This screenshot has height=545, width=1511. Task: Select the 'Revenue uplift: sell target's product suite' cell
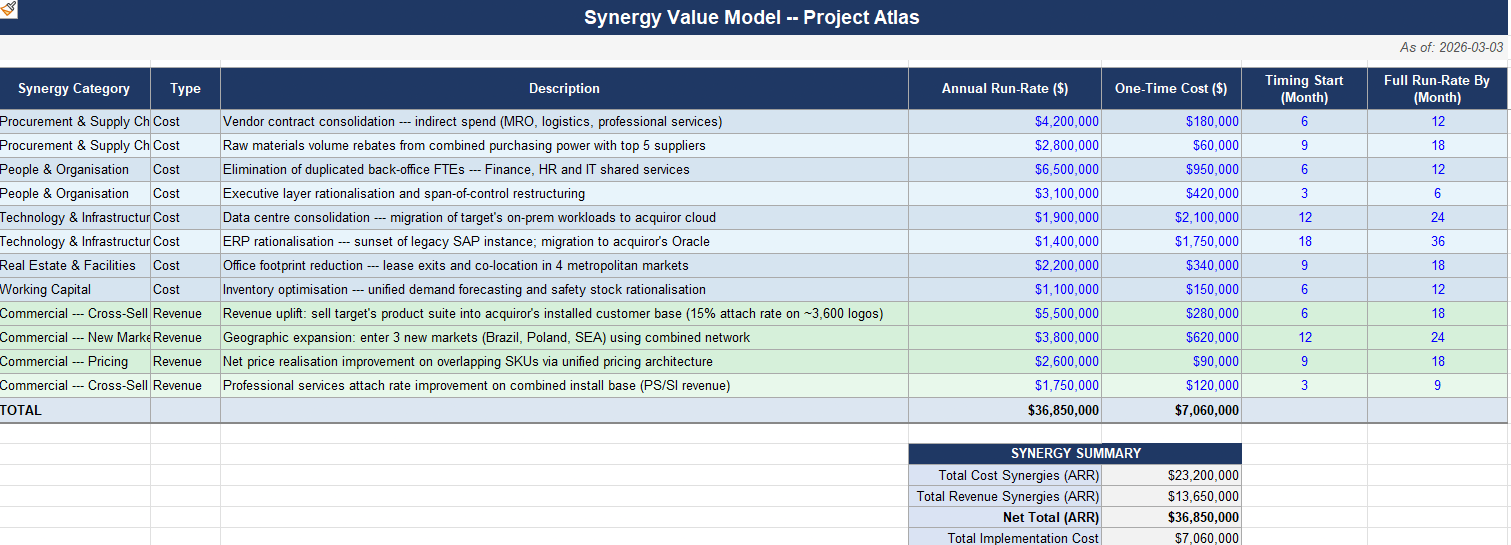564,314
